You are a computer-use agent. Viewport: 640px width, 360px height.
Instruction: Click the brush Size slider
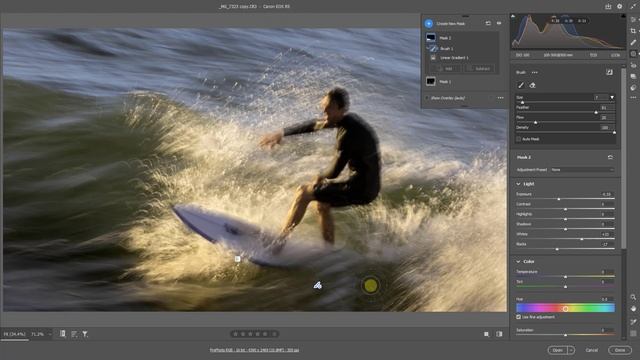tap(565, 102)
